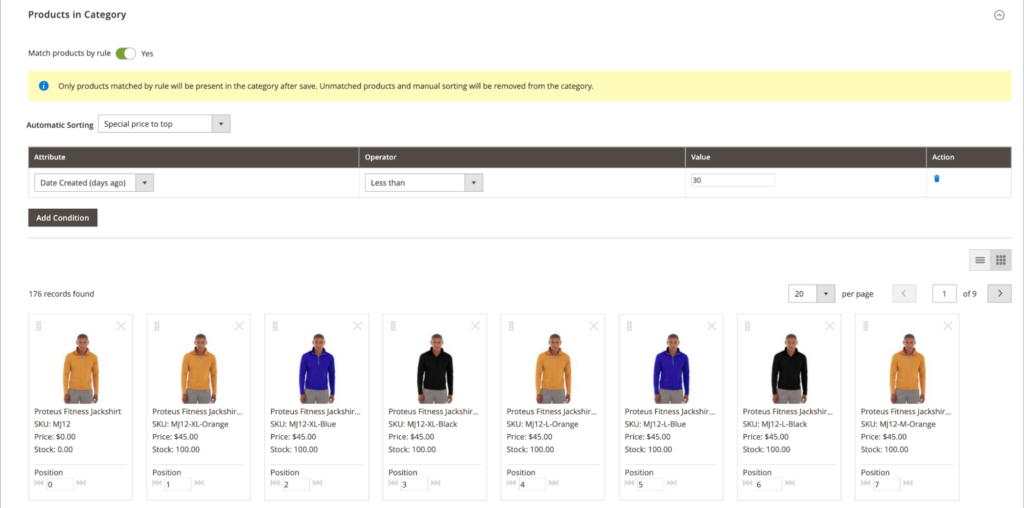Click Add Condition button
Viewport: 1024px width, 508px height.
click(63, 218)
